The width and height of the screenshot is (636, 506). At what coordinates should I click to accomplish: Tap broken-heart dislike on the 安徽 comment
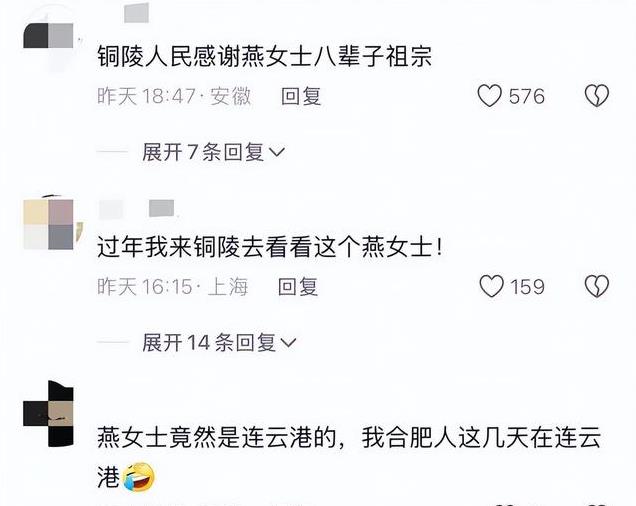point(597,96)
